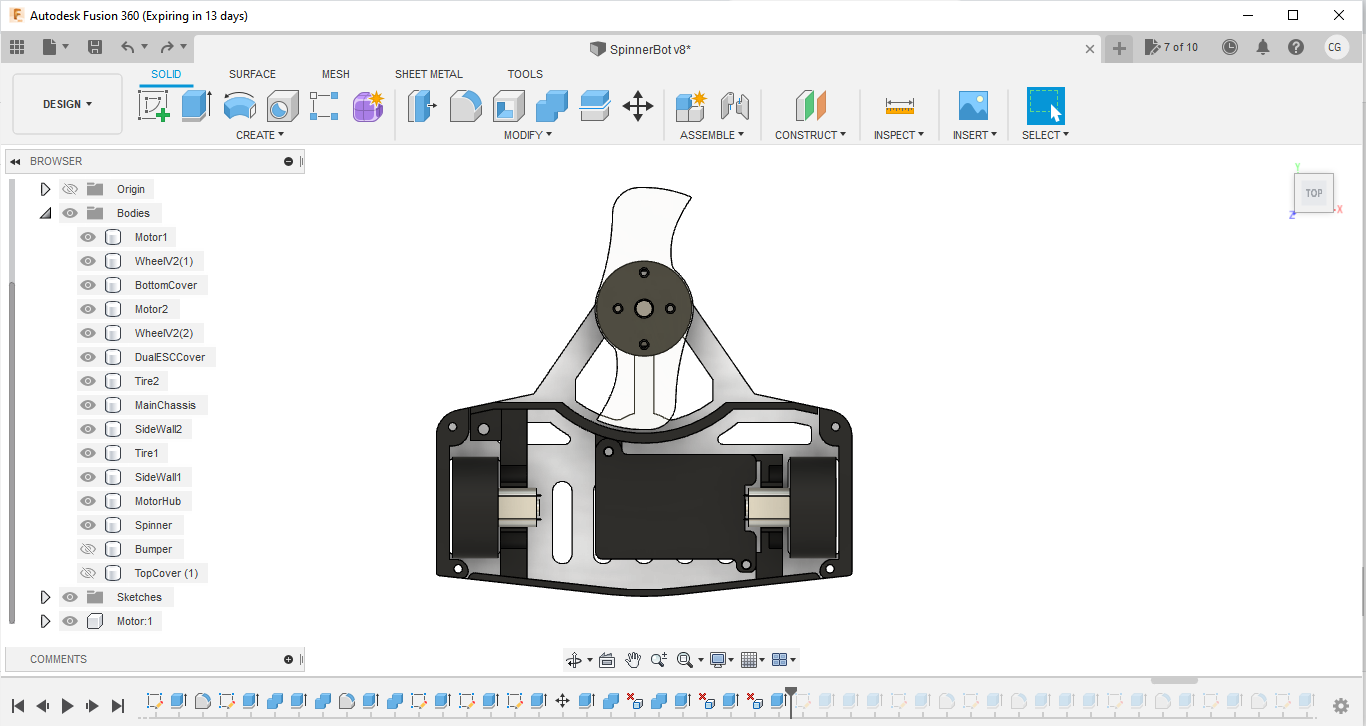
Task: Click the TOP face of view cube
Action: coord(1313,193)
